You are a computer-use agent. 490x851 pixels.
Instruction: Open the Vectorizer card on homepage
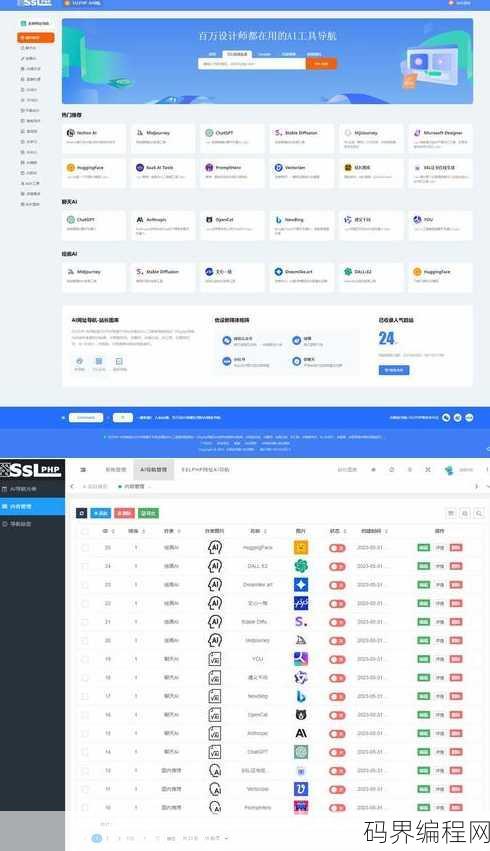click(301, 173)
